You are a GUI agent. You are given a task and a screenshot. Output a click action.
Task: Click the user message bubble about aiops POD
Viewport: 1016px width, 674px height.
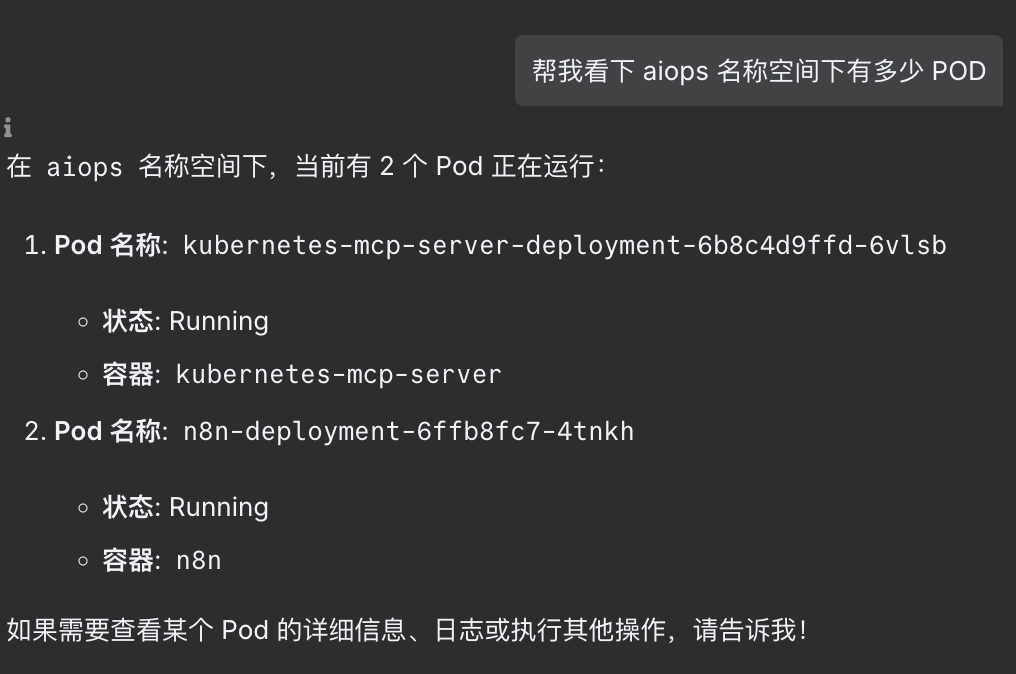pyautogui.click(x=759, y=71)
